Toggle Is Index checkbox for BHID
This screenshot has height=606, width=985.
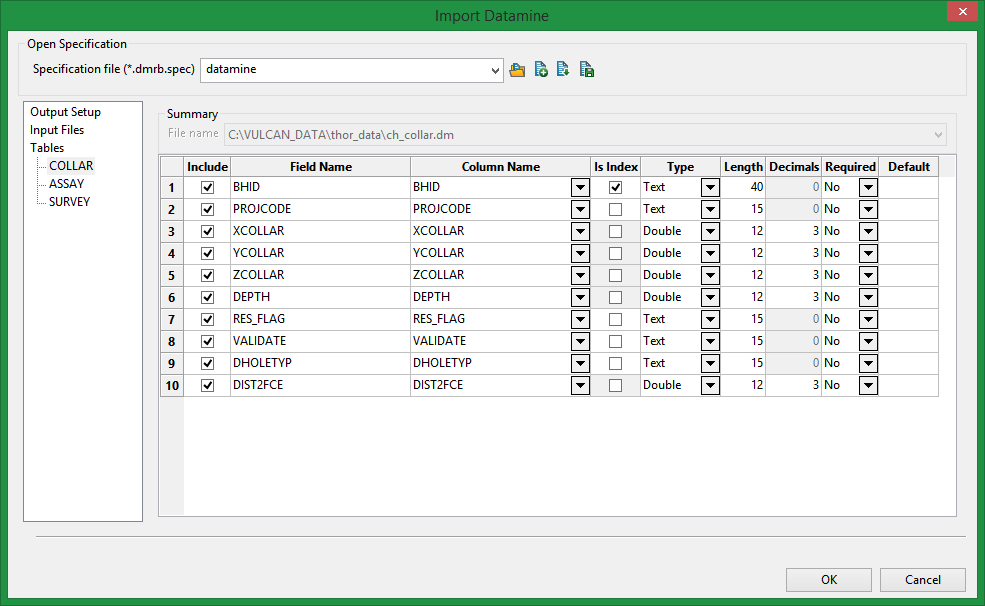pyautogui.click(x=615, y=187)
